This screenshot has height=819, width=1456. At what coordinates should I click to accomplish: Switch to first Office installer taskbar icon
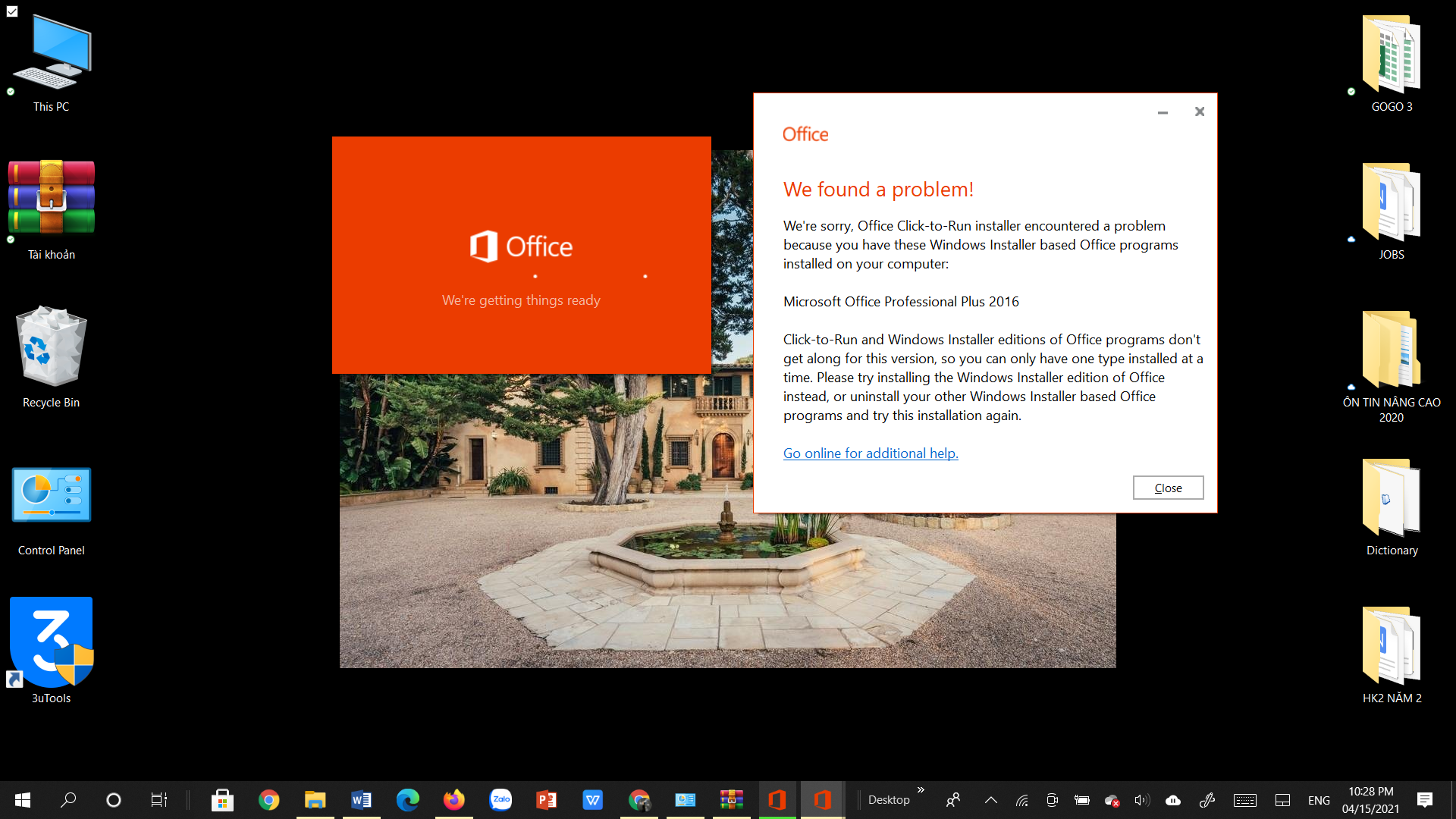pos(777,800)
